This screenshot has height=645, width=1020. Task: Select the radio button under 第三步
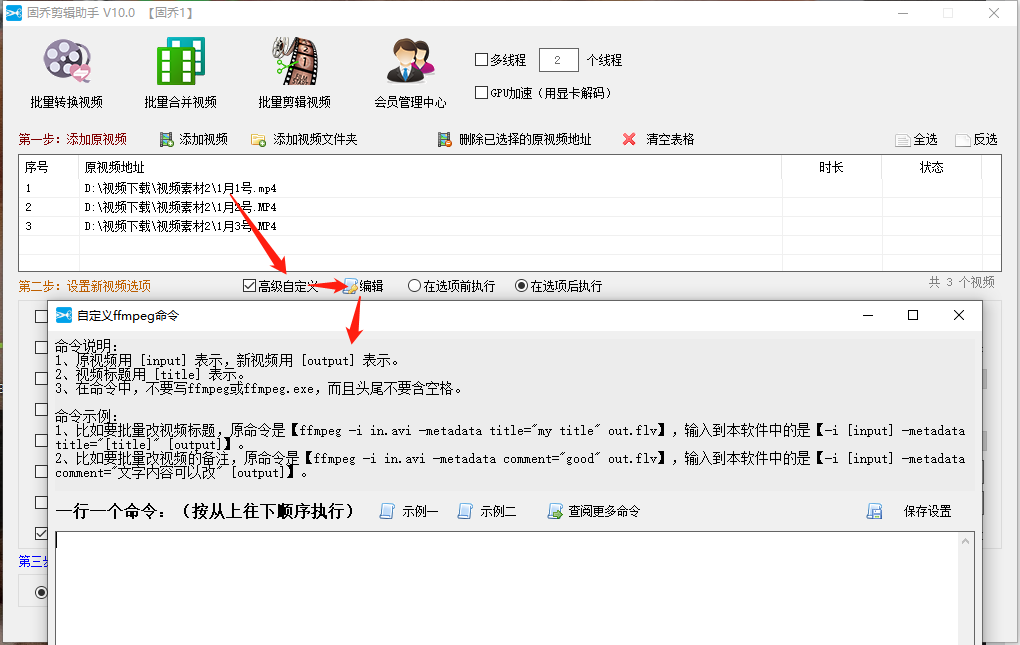click(x=41, y=592)
